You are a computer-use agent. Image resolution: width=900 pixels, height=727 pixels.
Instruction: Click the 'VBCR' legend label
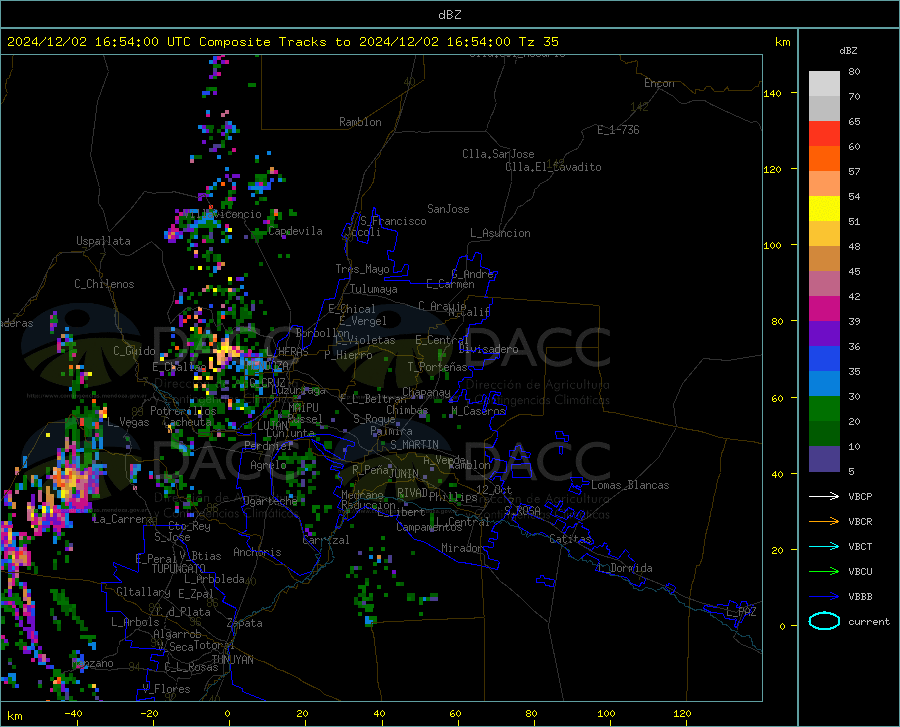click(x=860, y=522)
